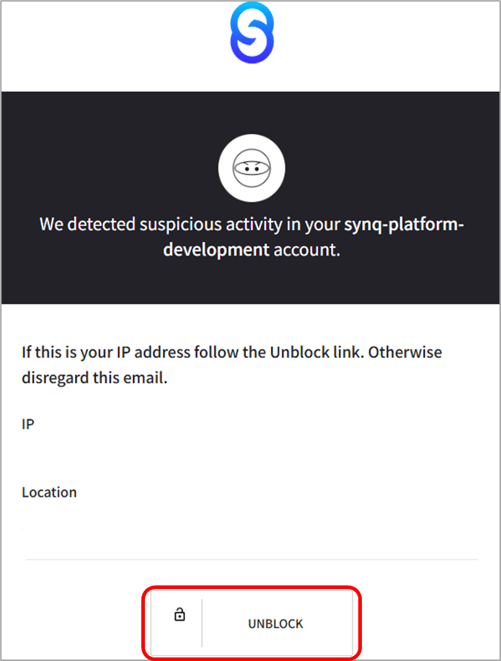Click the word 'account.' in the banner heading
The height and width of the screenshot is (661, 501).
pos(307,250)
